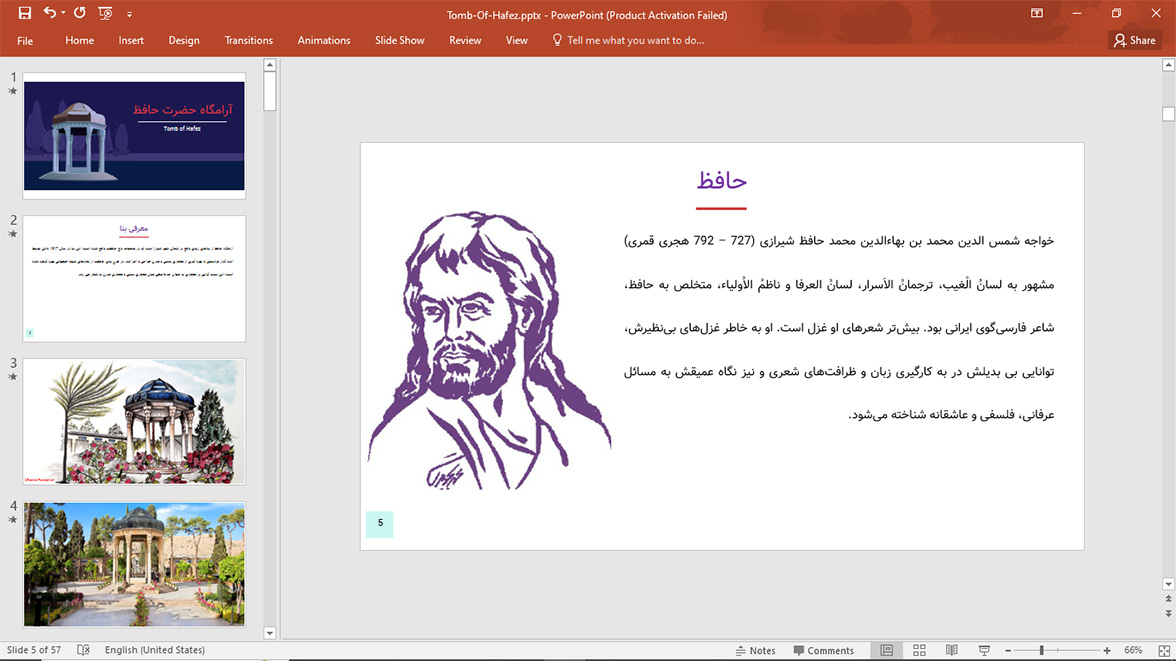Launch Slide Show from status bar icon
1176x661 pixels.
point(984,650)
